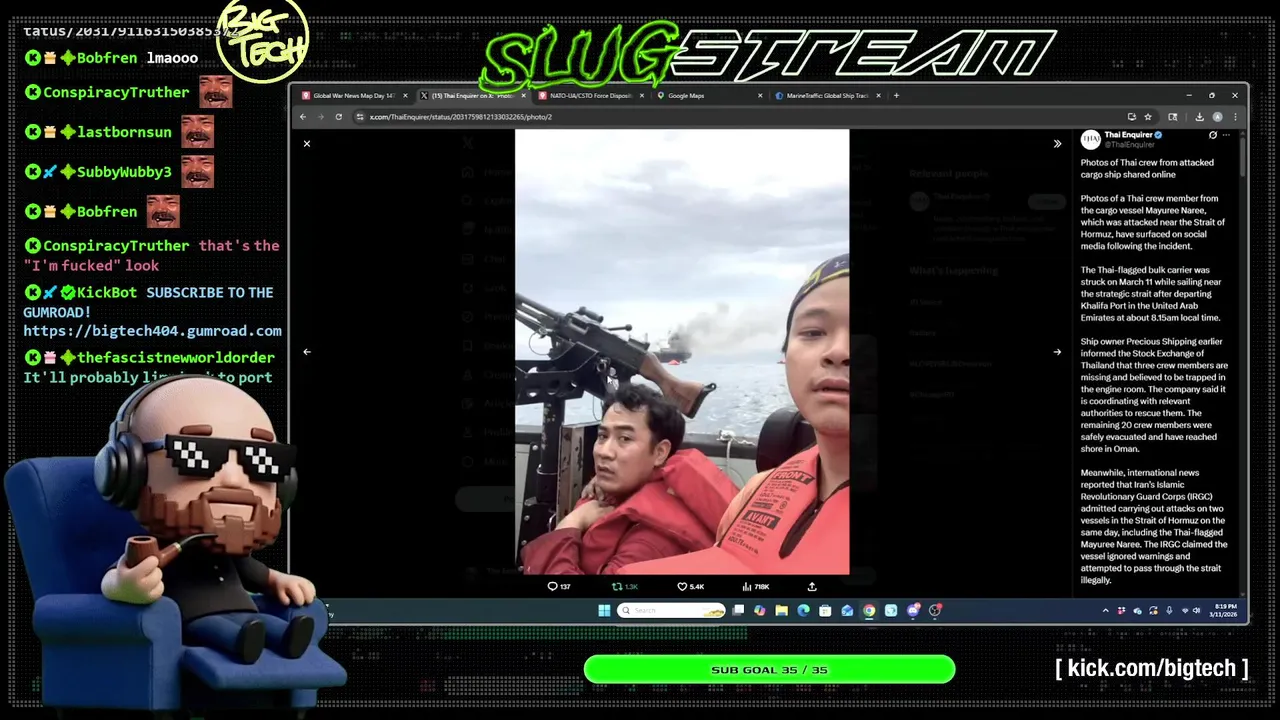
Task: View site information icon in address bar
Action: tap(360, 117)
